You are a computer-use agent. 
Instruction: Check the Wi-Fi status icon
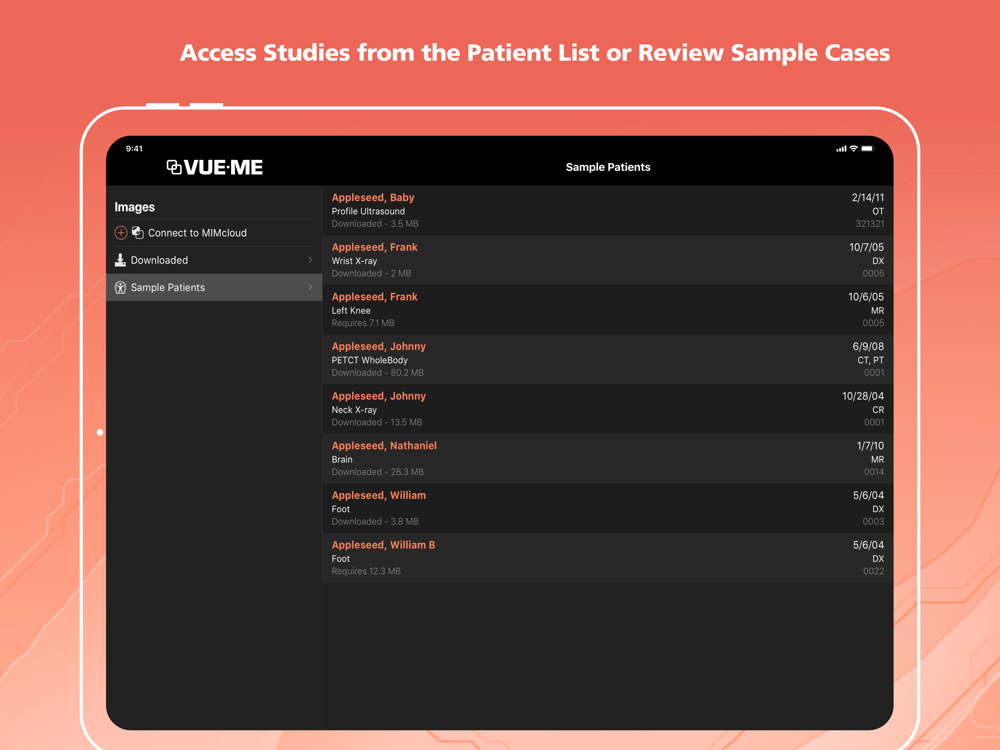click(853, 149)
